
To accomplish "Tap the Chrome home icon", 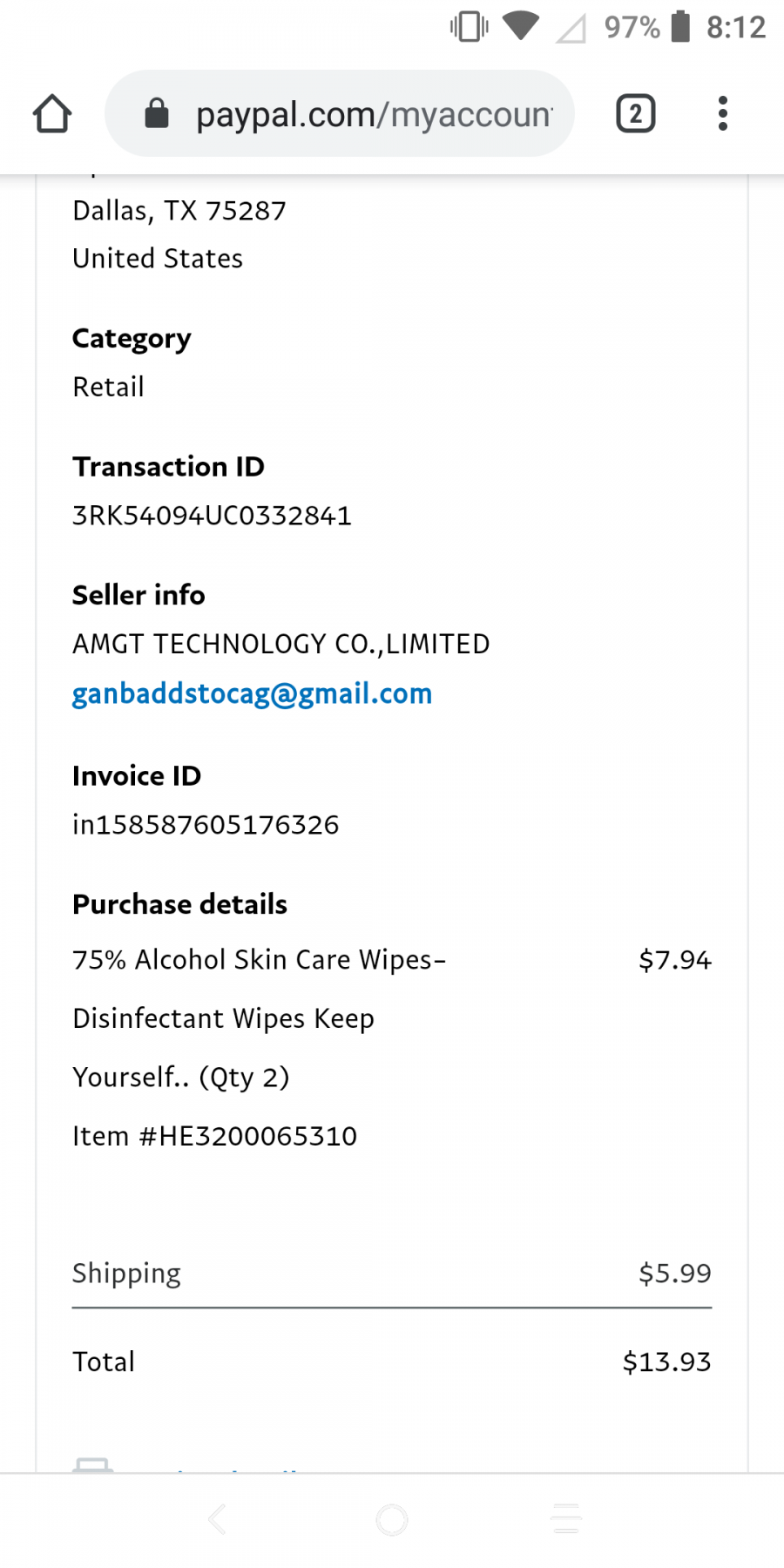I will (52, 114).
